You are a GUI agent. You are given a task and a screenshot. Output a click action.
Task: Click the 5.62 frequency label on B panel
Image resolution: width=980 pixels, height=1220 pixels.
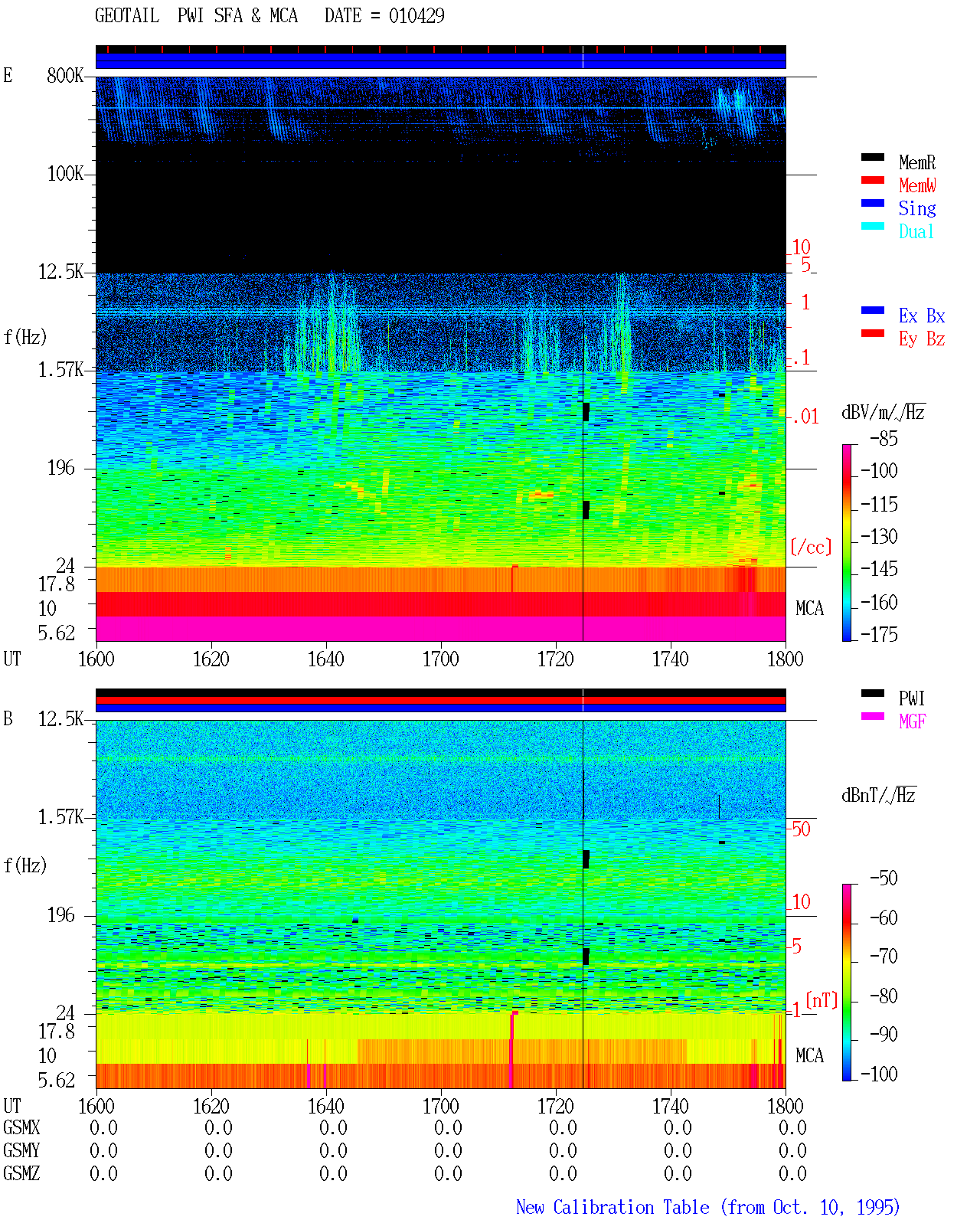57,1080
